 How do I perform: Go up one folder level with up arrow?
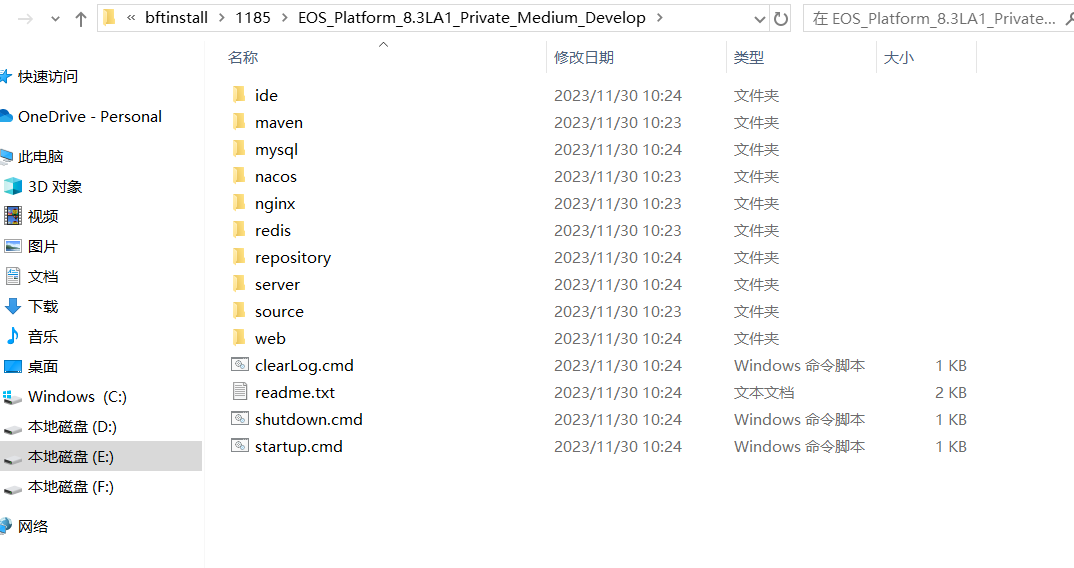point(81,19)
